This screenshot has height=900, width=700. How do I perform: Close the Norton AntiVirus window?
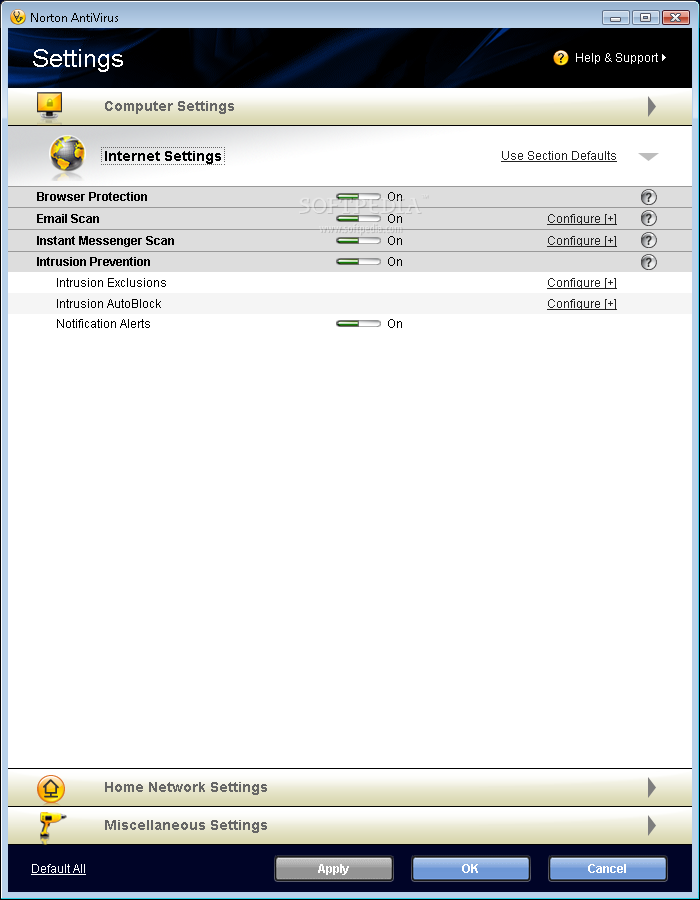pos(675,18)
